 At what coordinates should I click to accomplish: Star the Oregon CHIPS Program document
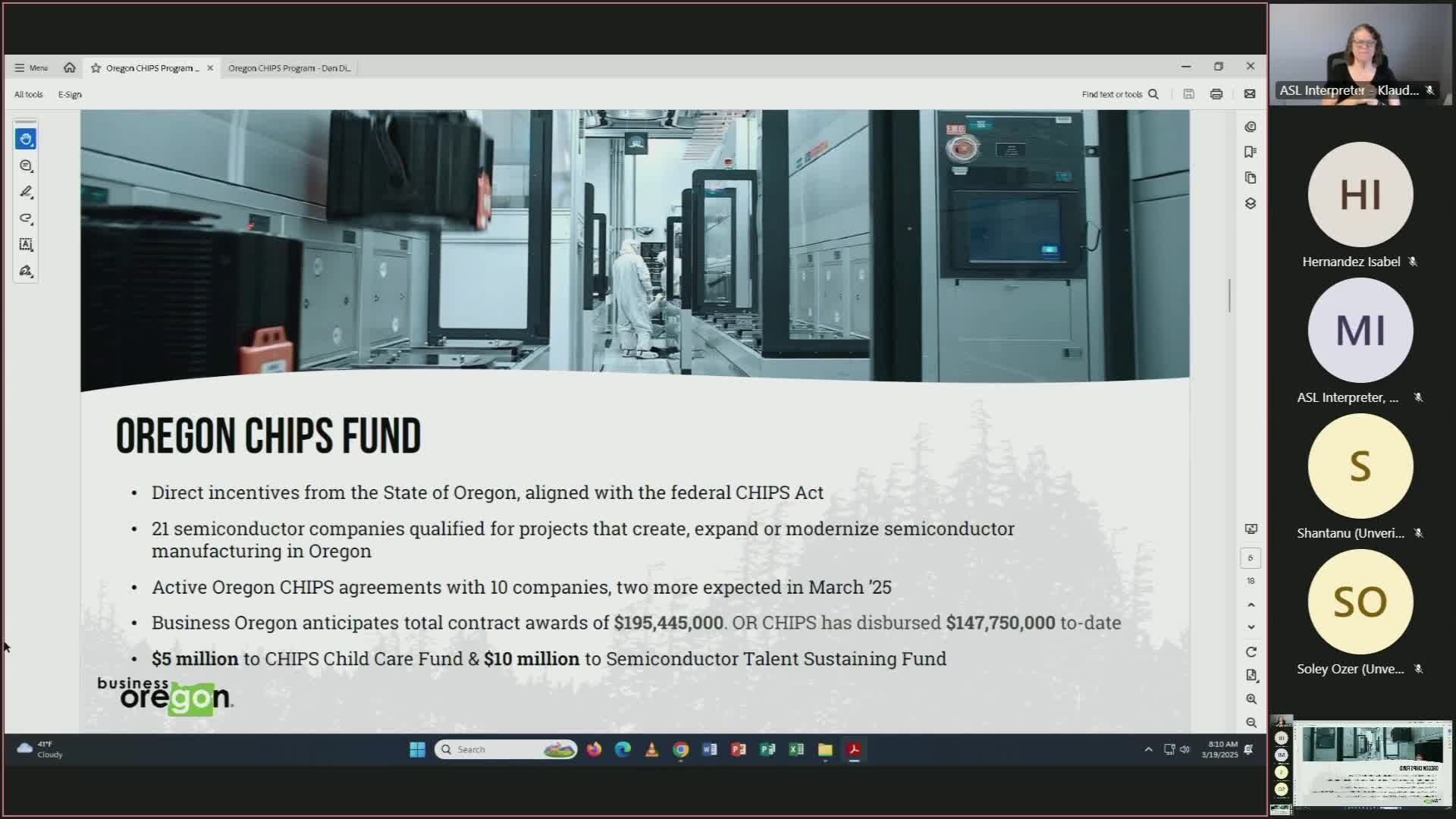[96, 67]
